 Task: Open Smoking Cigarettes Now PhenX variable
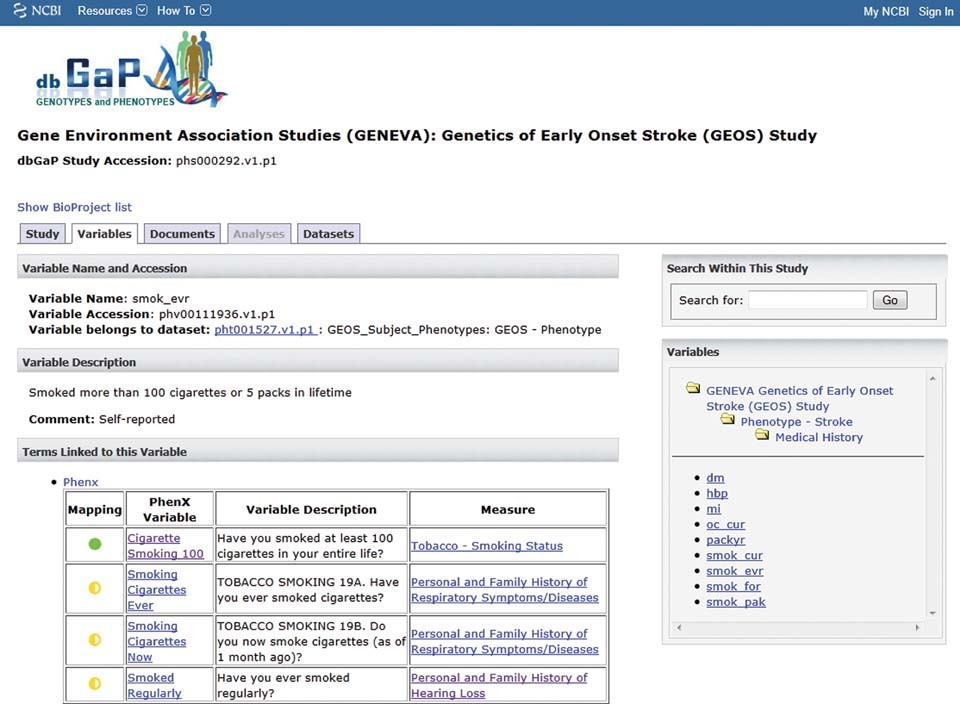click(x=157, y=641)
